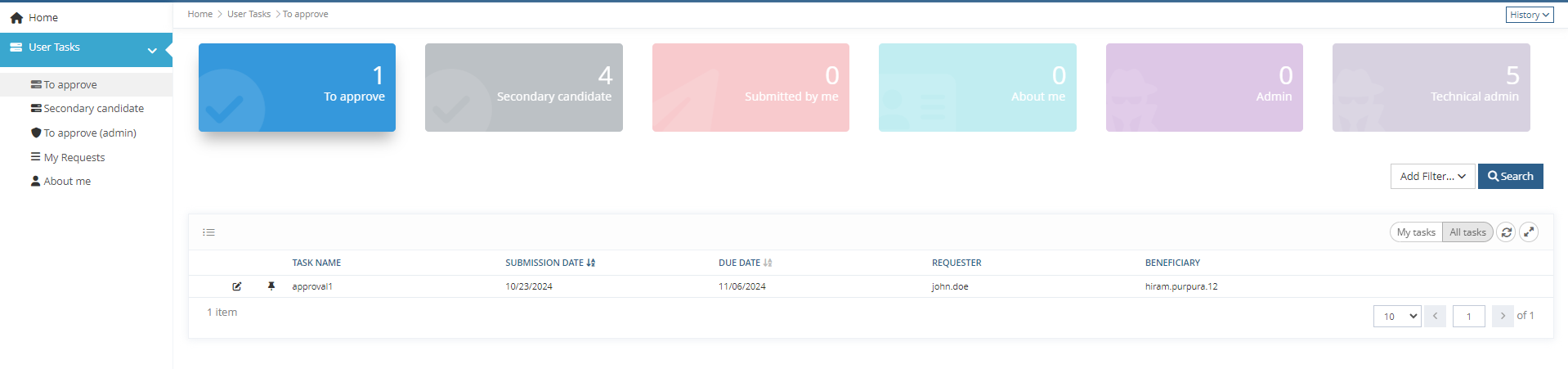This screenshot has height=369, width=1568.
Task: Click the page number input field
Action: coord(1468,316)
